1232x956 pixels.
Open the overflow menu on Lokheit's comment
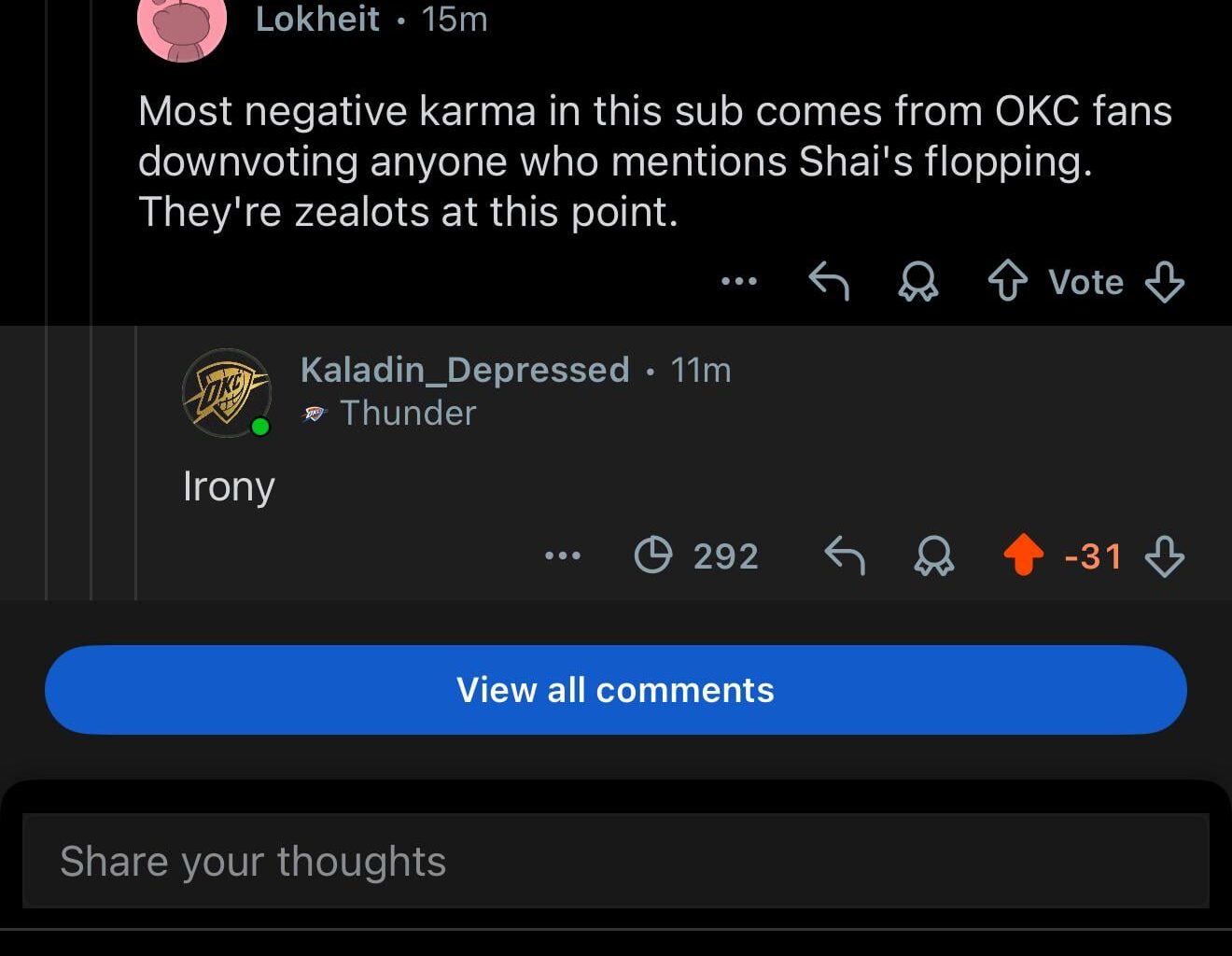click(x=738, y=281)
